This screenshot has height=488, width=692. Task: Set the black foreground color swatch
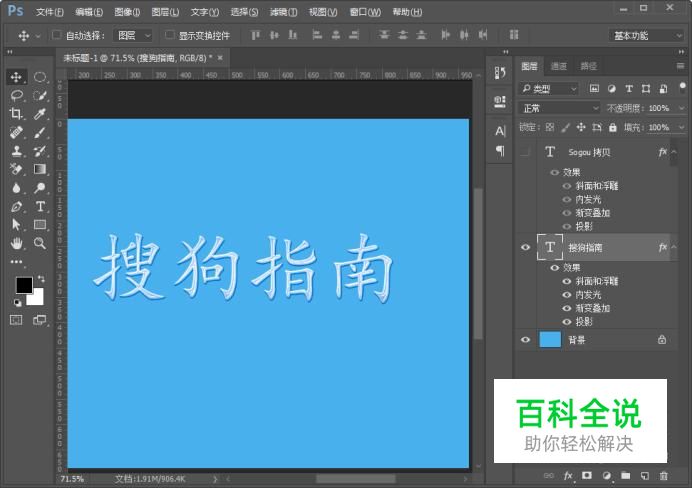23,285
